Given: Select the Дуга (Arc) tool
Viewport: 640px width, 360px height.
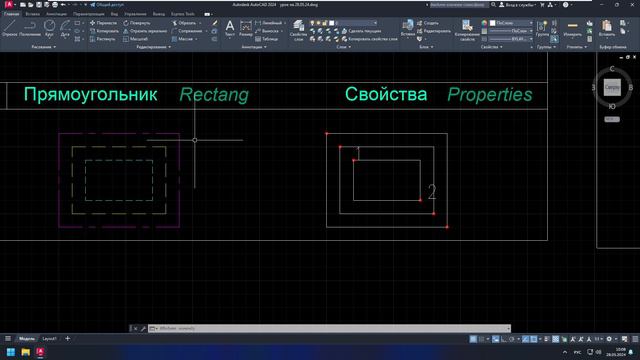Looking at the screenshot, I should point(65,28).
